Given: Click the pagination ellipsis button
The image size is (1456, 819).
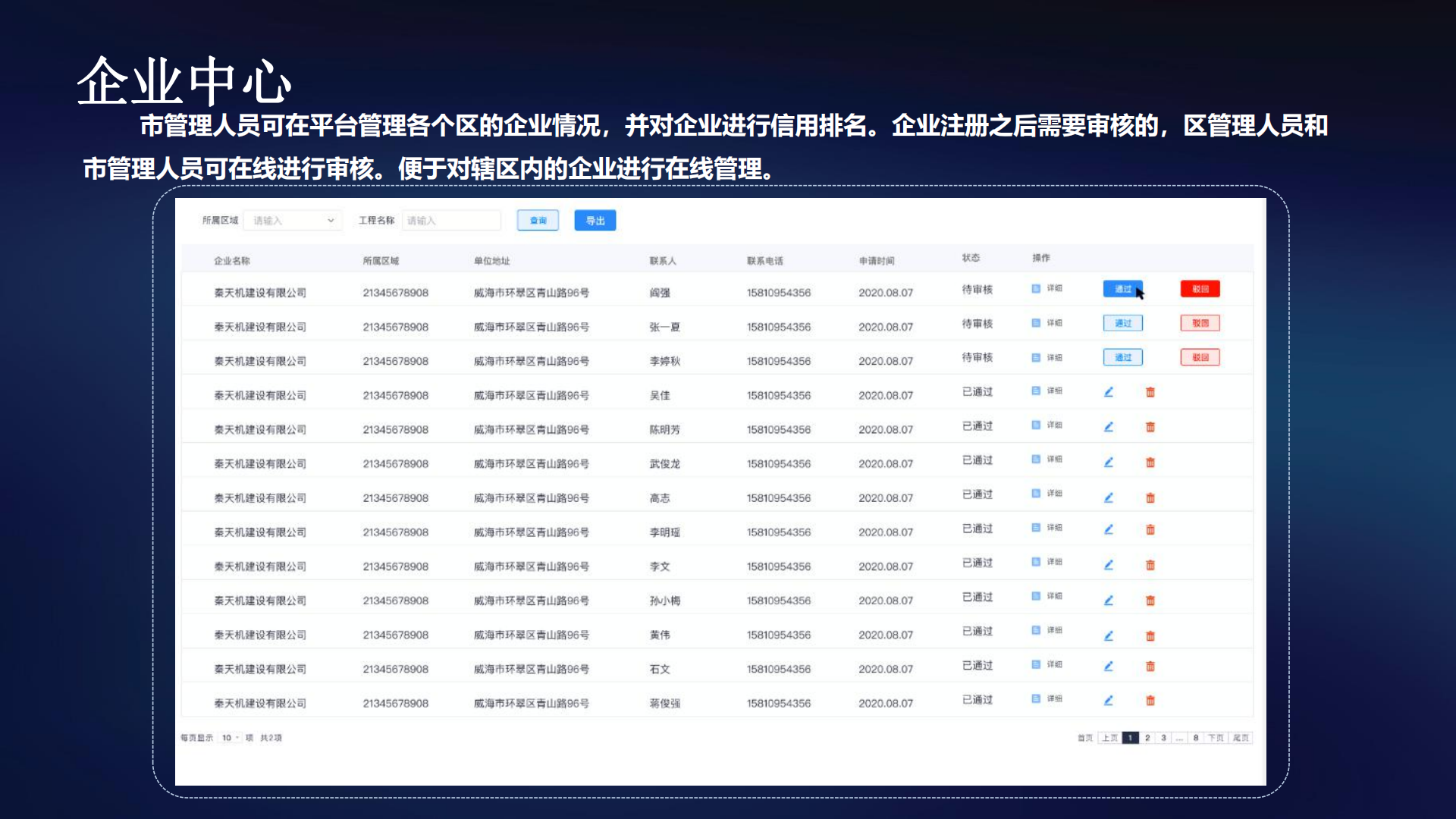Looking at the screenshot, I should pos(1179,737).
